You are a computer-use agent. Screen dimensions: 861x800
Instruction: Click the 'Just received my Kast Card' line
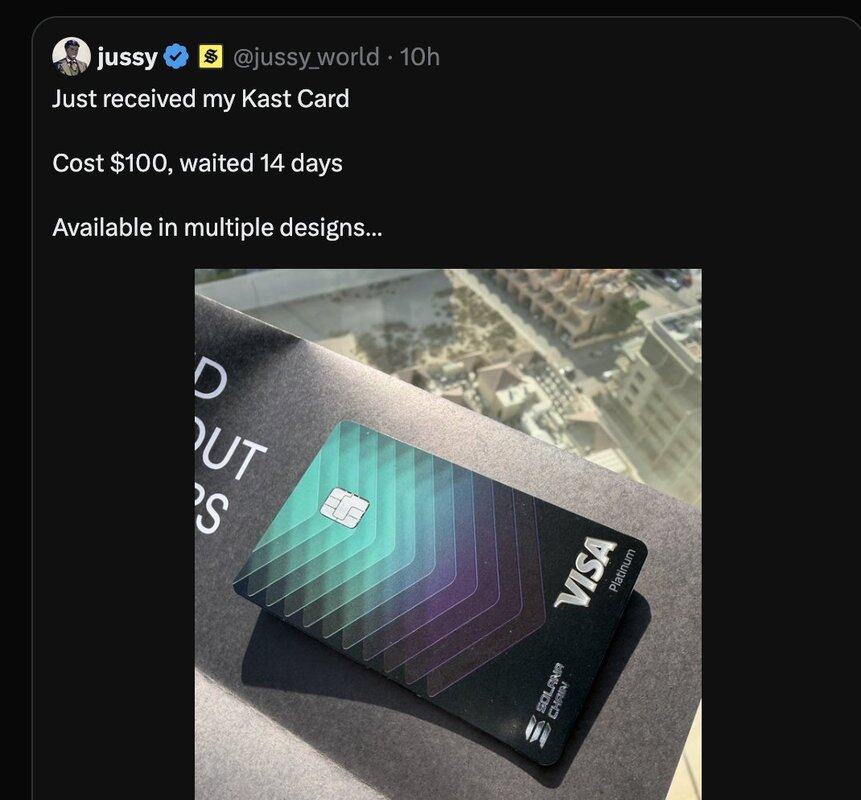(200, 99)
